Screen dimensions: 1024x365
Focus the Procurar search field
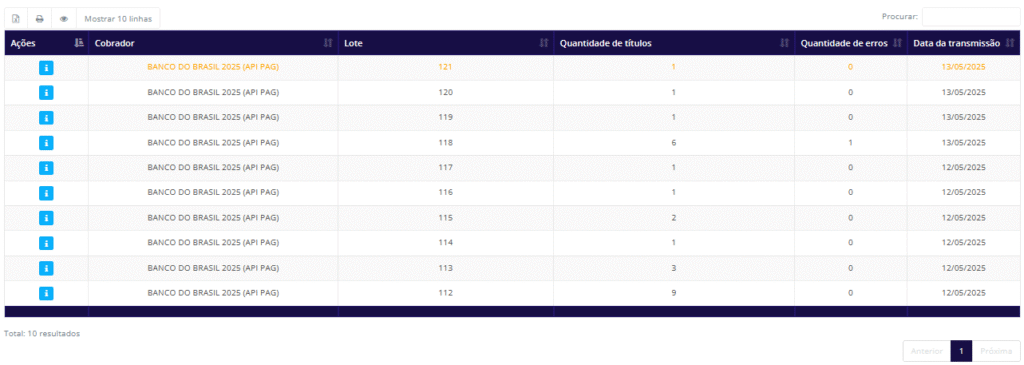tap(970, 17)
